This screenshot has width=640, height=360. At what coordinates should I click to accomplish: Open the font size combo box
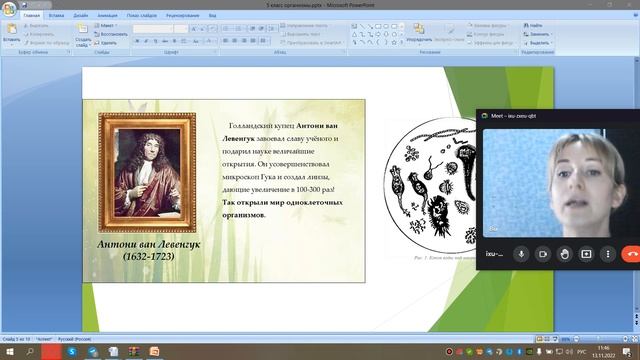tap(180, 29)
